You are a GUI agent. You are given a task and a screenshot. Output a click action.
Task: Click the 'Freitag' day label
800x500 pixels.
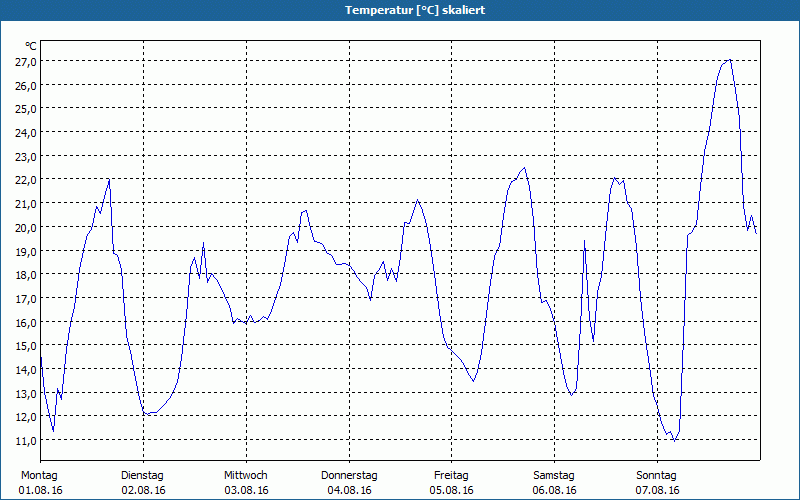[451, 476]
